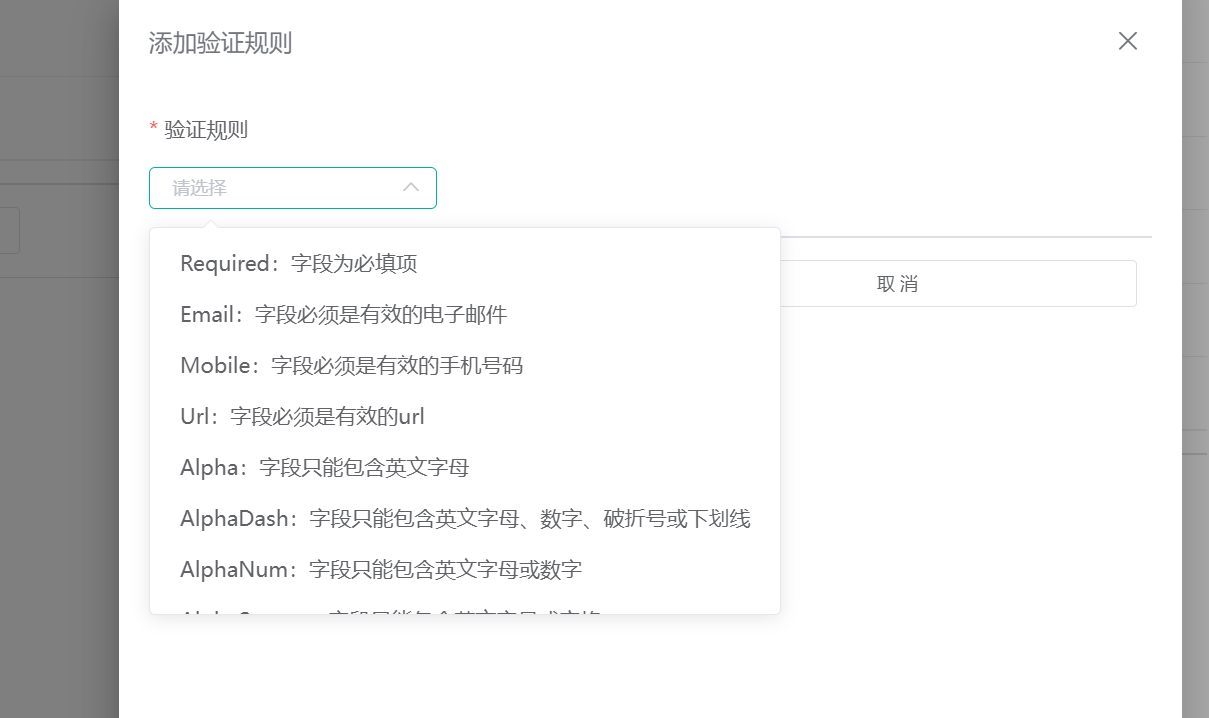
Task: Collapse the validation rule dropdown chevron
Action: tap(410, 187)
